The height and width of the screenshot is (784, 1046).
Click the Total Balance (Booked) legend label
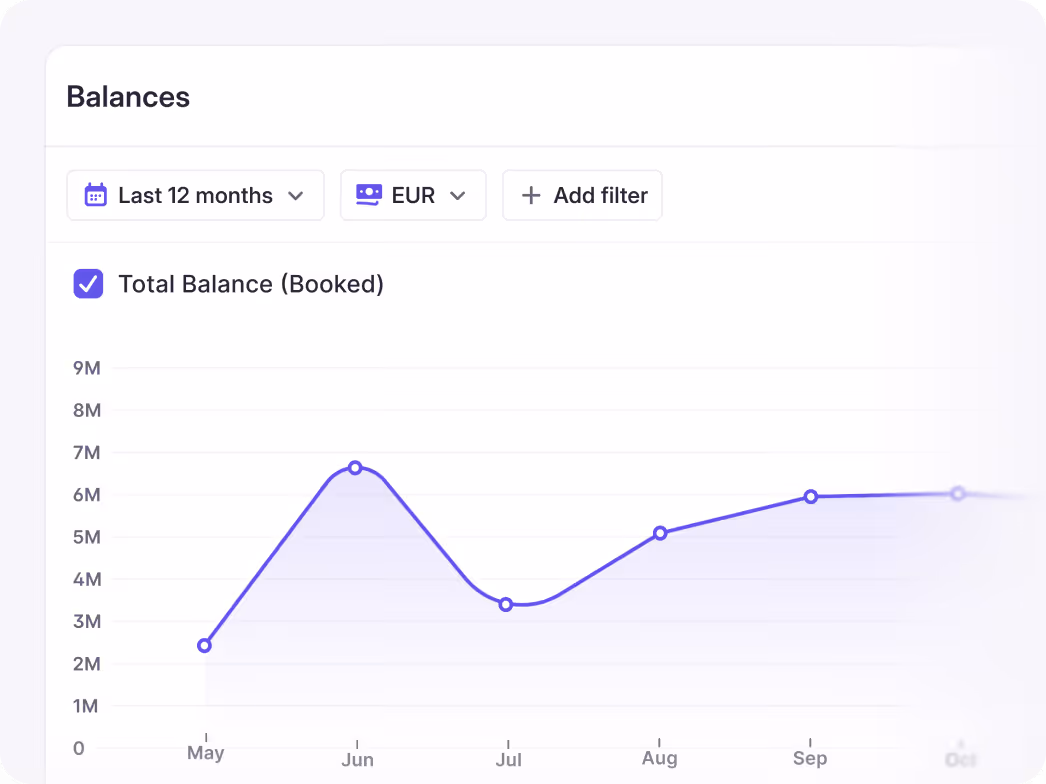pos(251,284)
